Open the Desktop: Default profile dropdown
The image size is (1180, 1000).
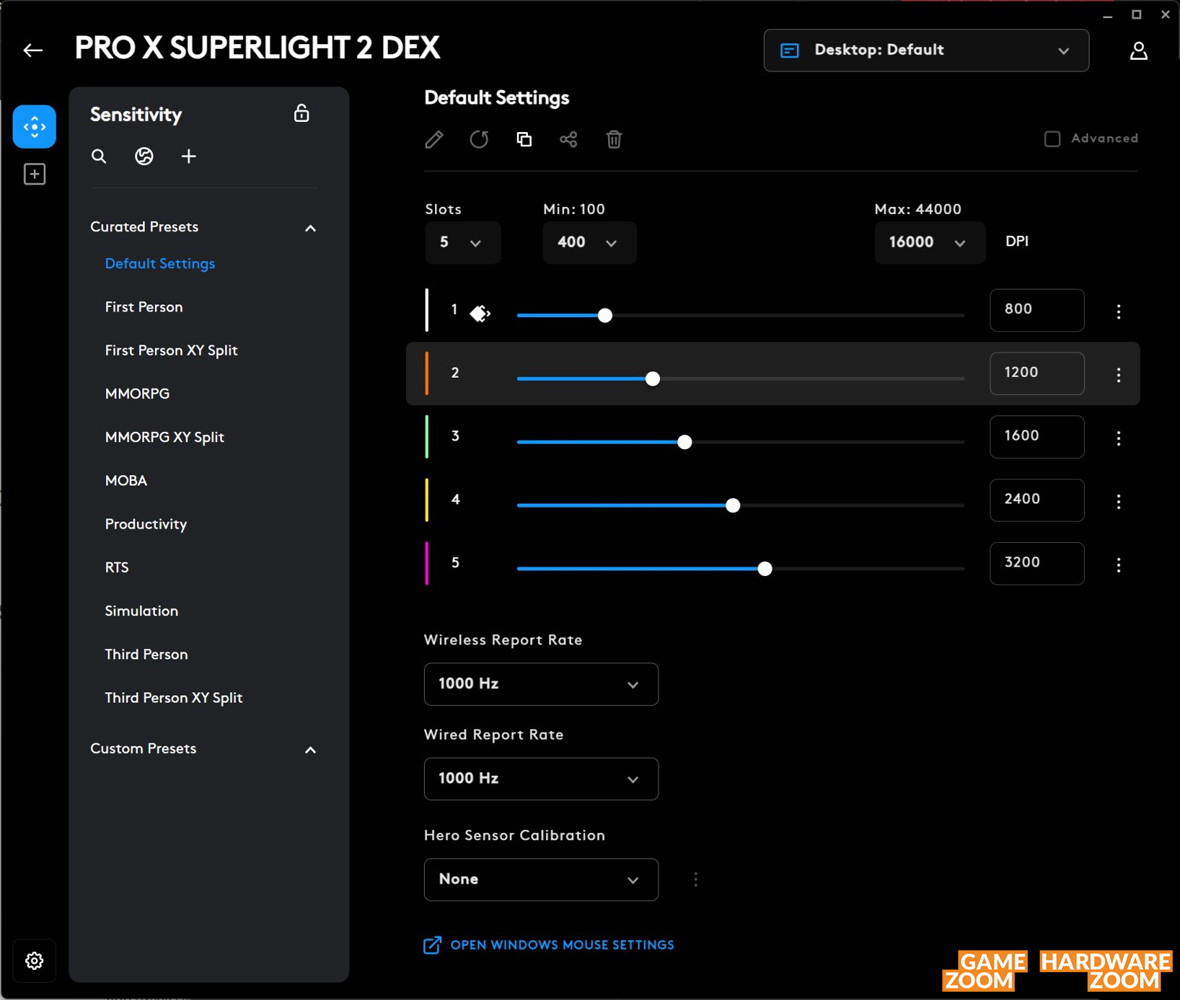[x=926, y=50]
